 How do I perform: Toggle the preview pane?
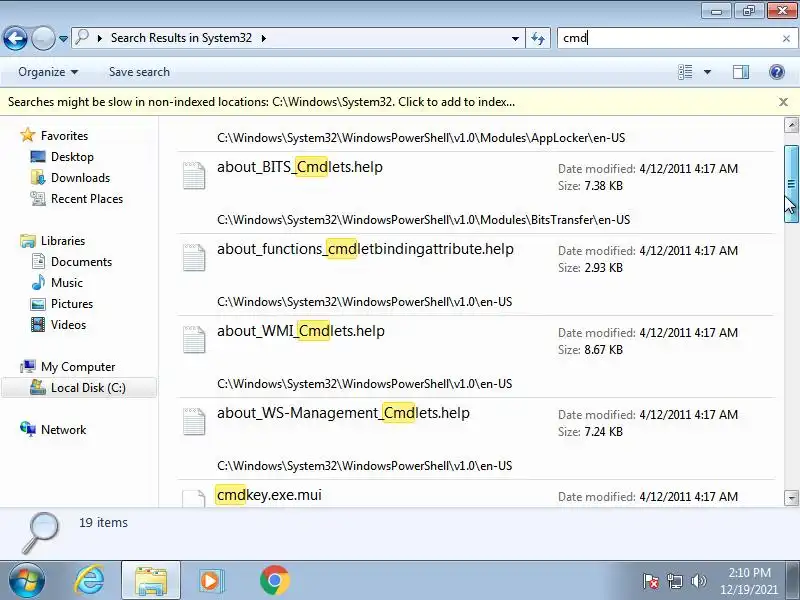(x=741, y=72)
